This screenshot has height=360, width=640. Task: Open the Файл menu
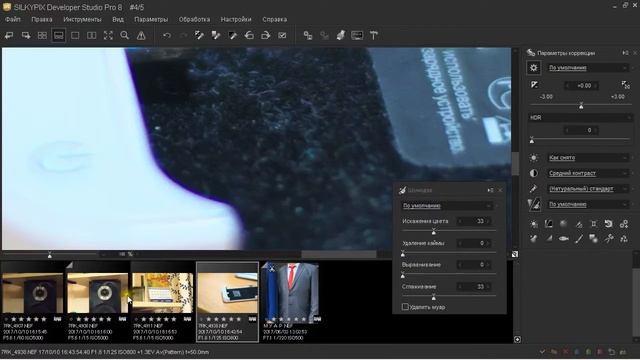13,19
